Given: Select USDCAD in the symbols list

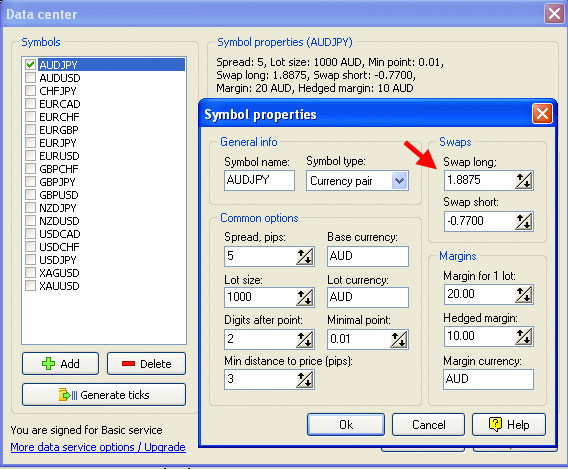Looking at the screenshot, I should pos(60,234).
